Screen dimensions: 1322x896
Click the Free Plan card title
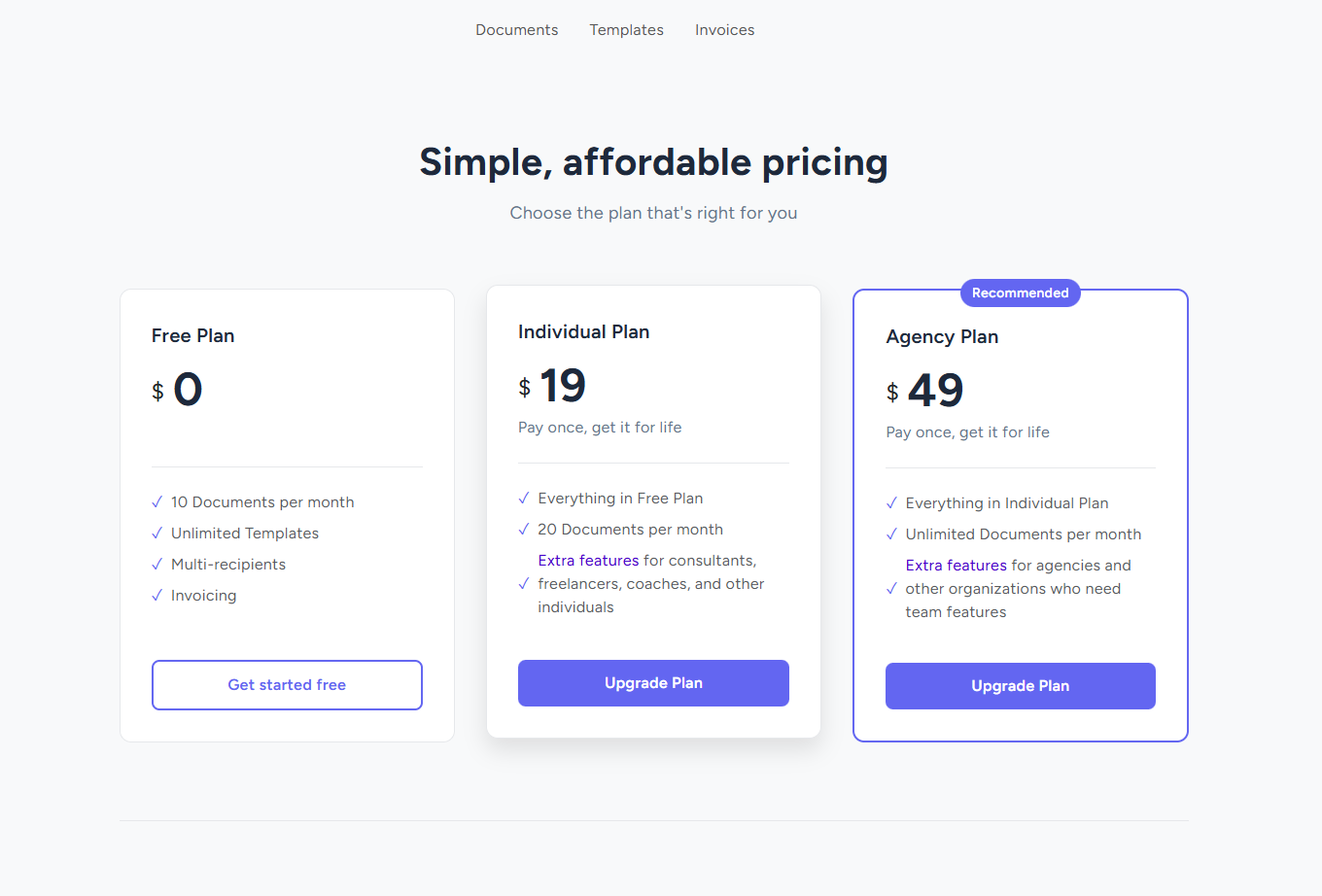coord(193,335)
